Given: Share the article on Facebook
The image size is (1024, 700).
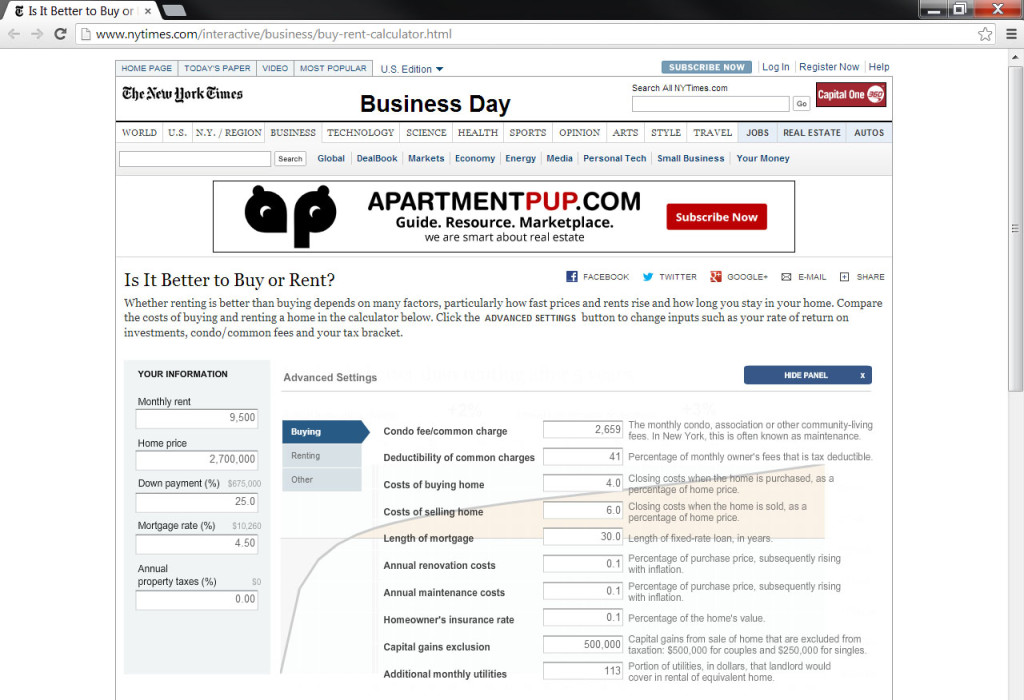Looking at the screenshot, I should (x=596, y=276).
